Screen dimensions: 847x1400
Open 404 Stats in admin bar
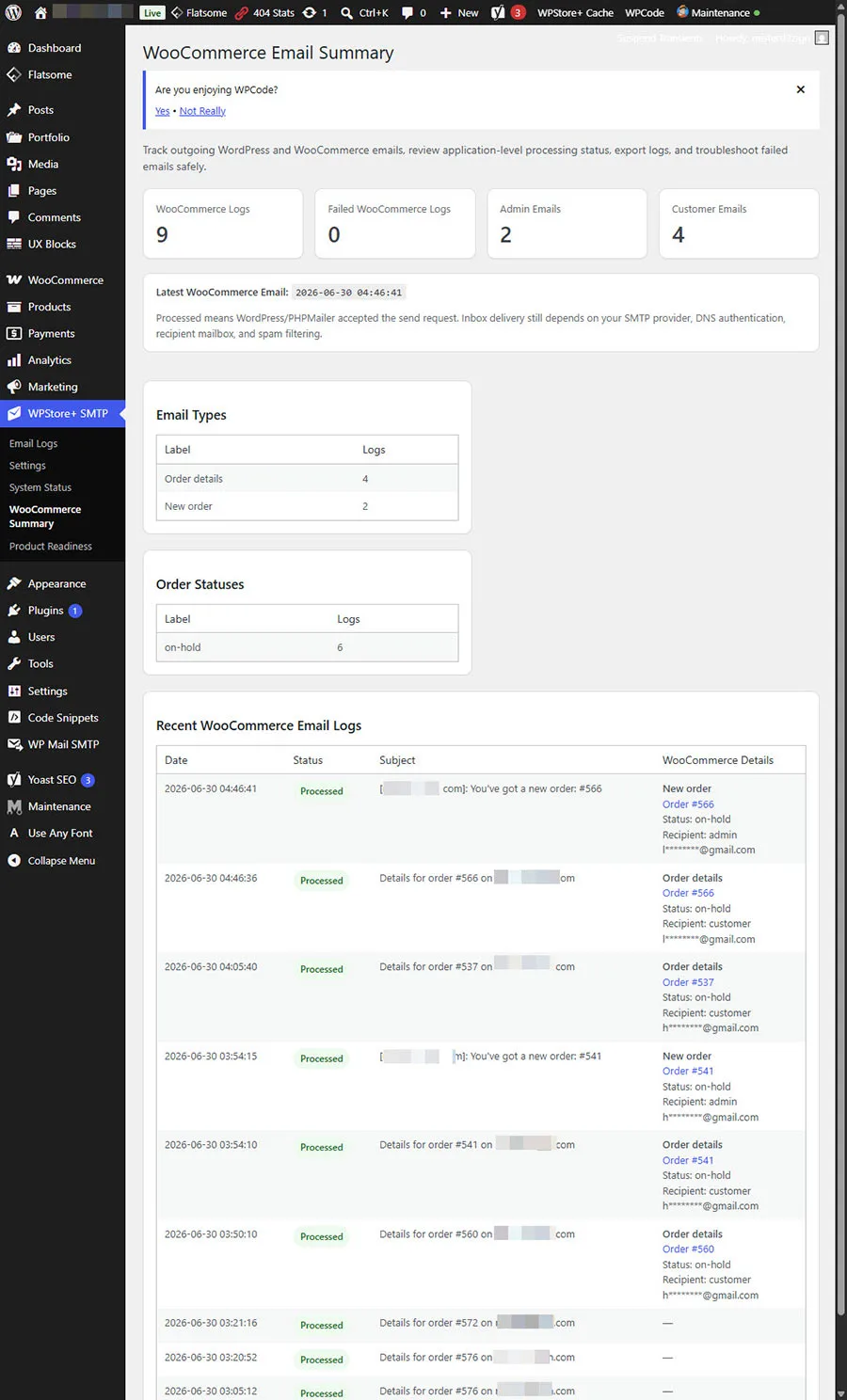click(264, 13)
